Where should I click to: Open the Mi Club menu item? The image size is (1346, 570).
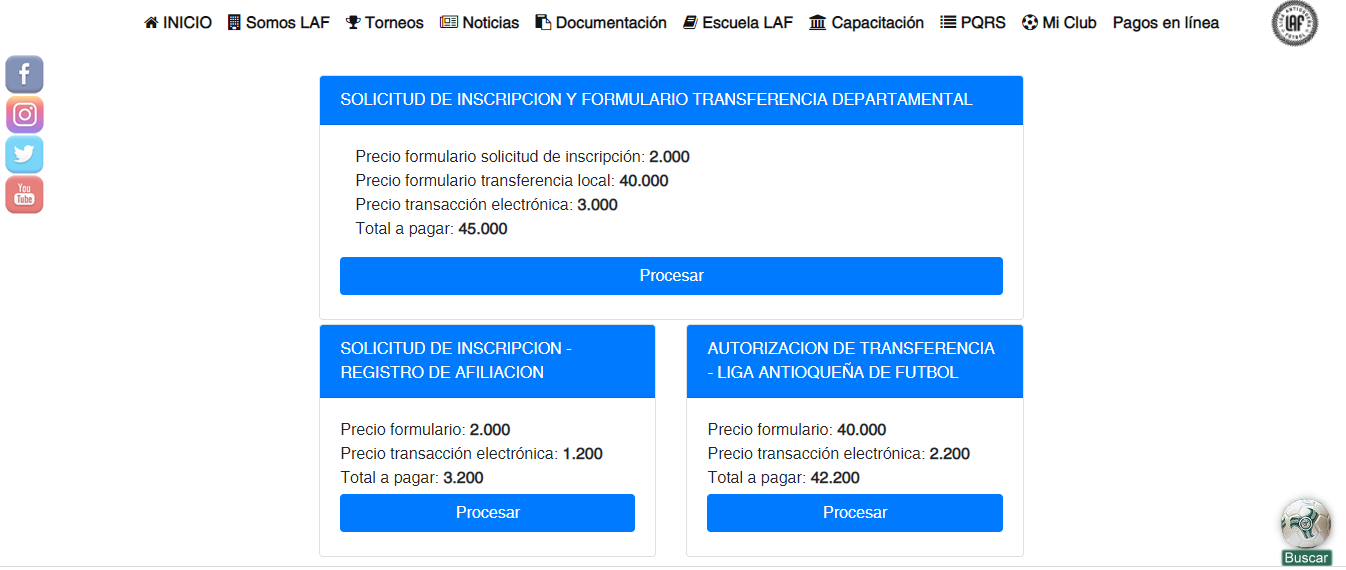pyautogui.click(x=1059, y=22)
